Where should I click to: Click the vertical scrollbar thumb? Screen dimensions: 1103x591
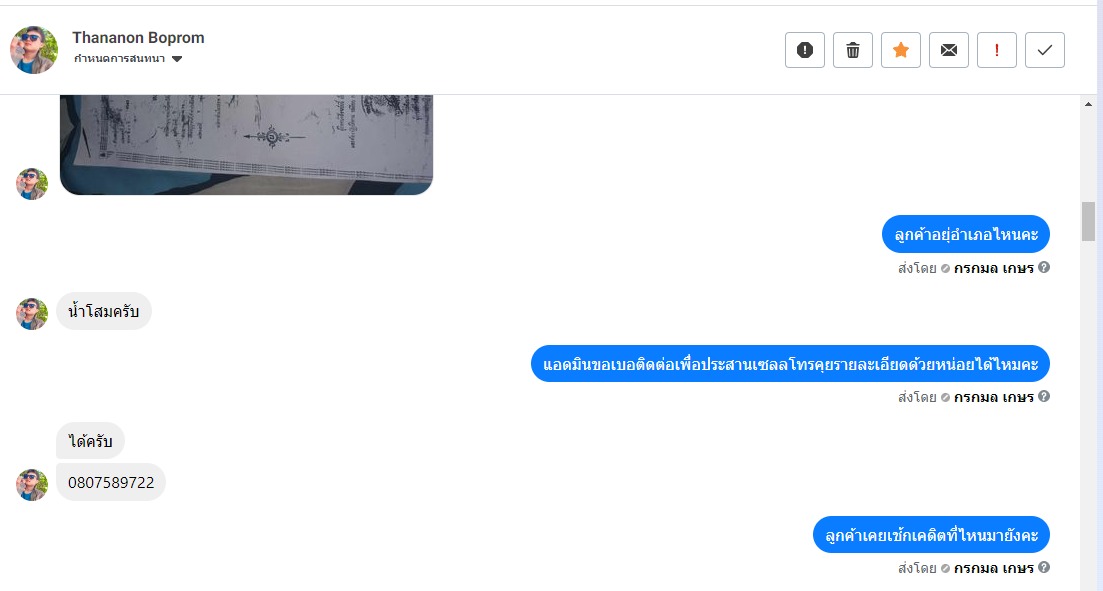coord(1088,221)
